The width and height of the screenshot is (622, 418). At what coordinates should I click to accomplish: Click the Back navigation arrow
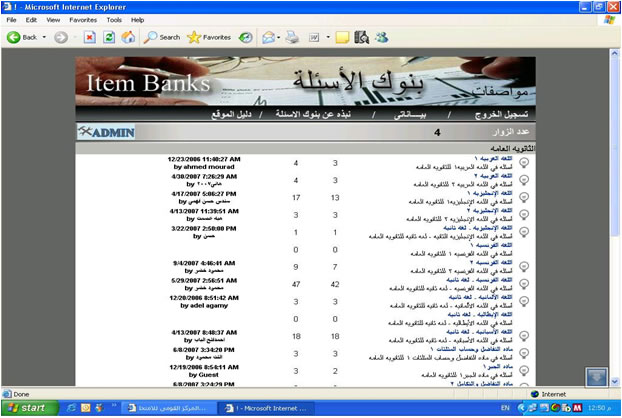point(14,37)
